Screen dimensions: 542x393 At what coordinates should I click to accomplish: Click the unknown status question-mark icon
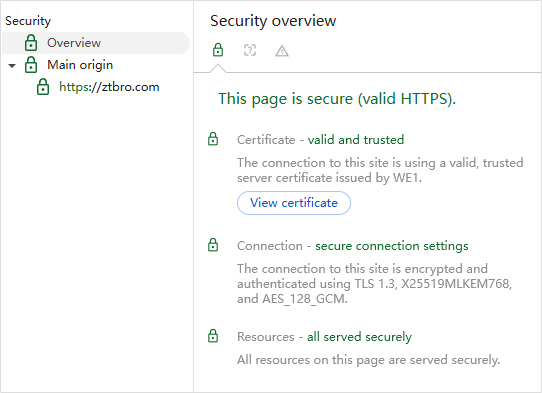[250, 50]
